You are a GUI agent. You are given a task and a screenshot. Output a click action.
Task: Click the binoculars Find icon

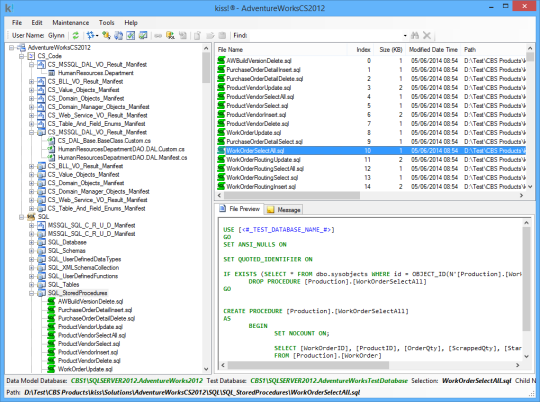(415, 35)
